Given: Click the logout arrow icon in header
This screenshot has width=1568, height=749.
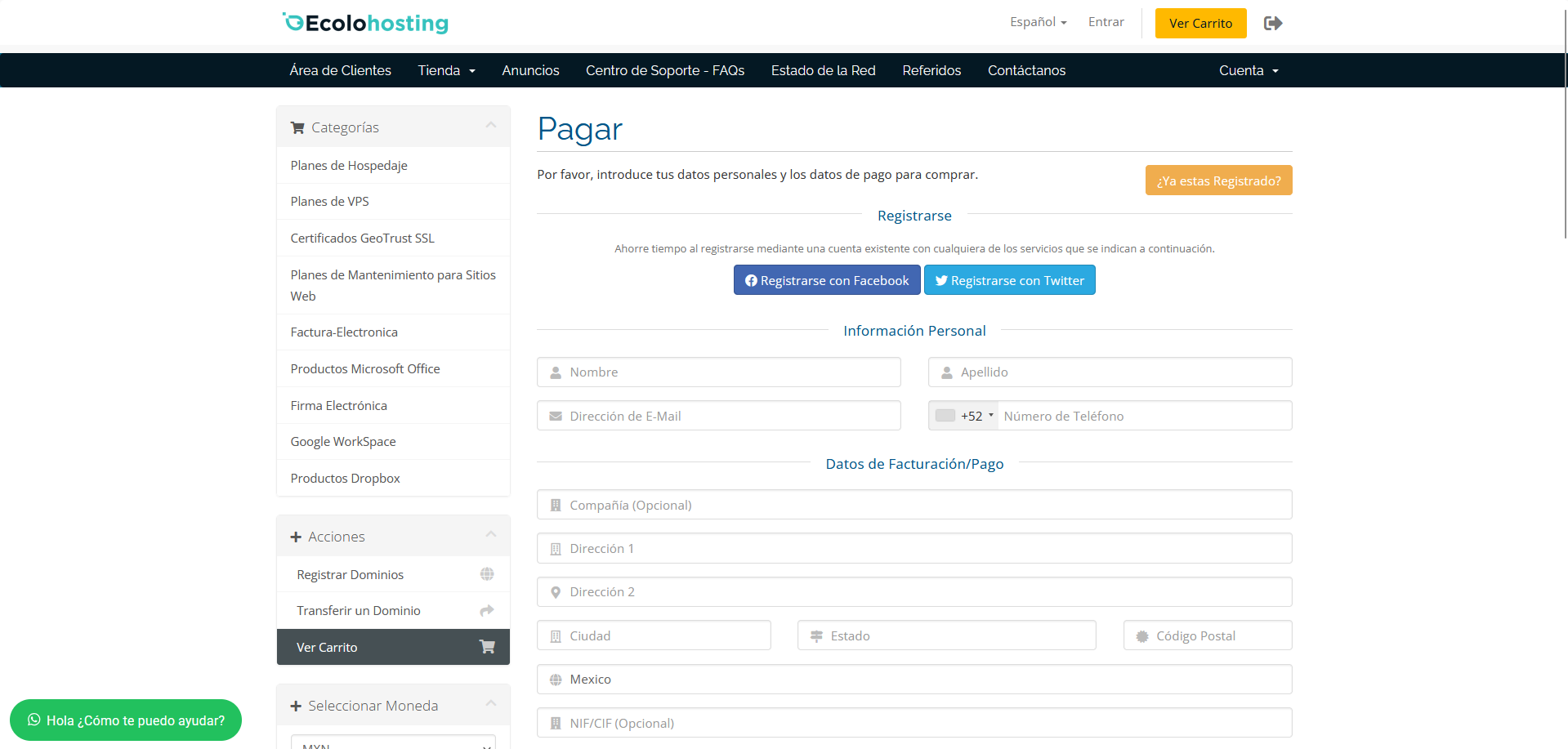Looking at the screenshot, I should point(1272,23).
